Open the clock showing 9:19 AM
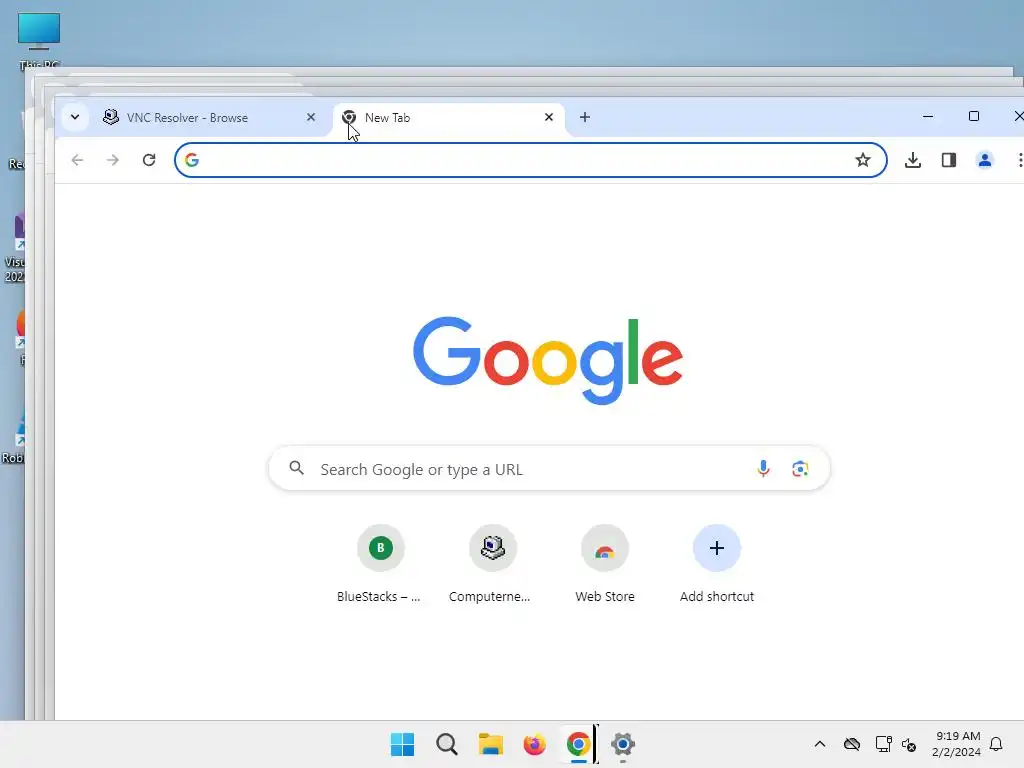This screenshot has width=1024, height=768. point(957,744)
